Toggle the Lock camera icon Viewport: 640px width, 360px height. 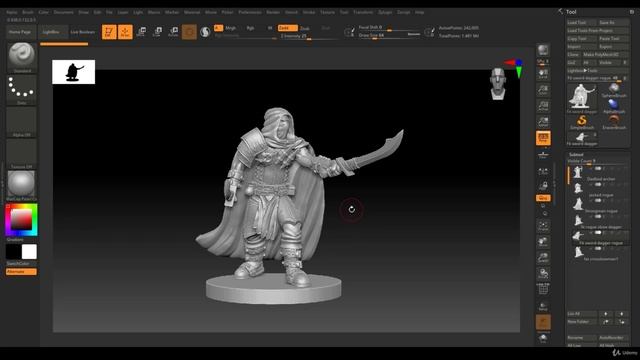[x=543, y=186]
